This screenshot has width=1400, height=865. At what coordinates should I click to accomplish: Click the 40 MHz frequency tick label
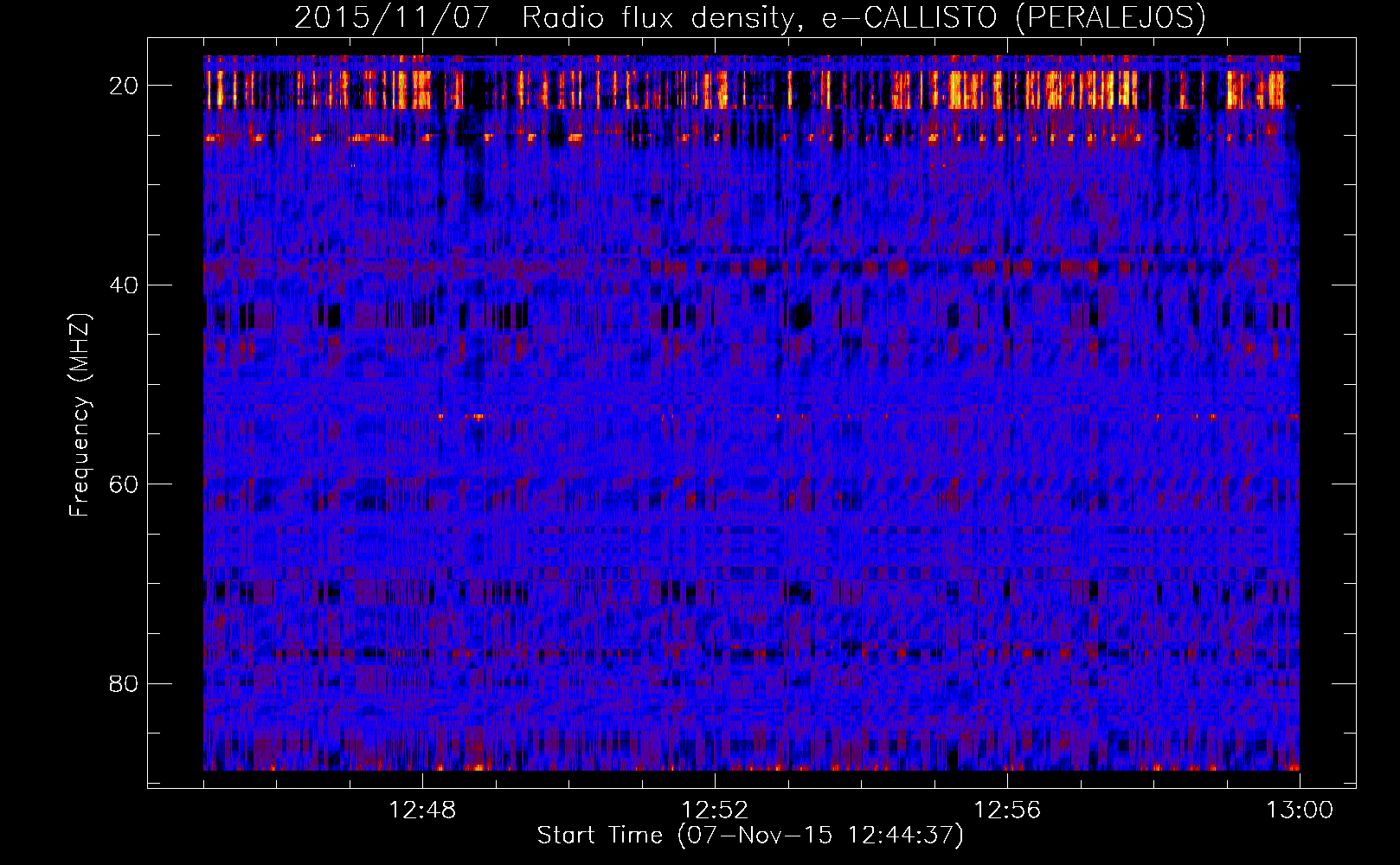(125, 285)
